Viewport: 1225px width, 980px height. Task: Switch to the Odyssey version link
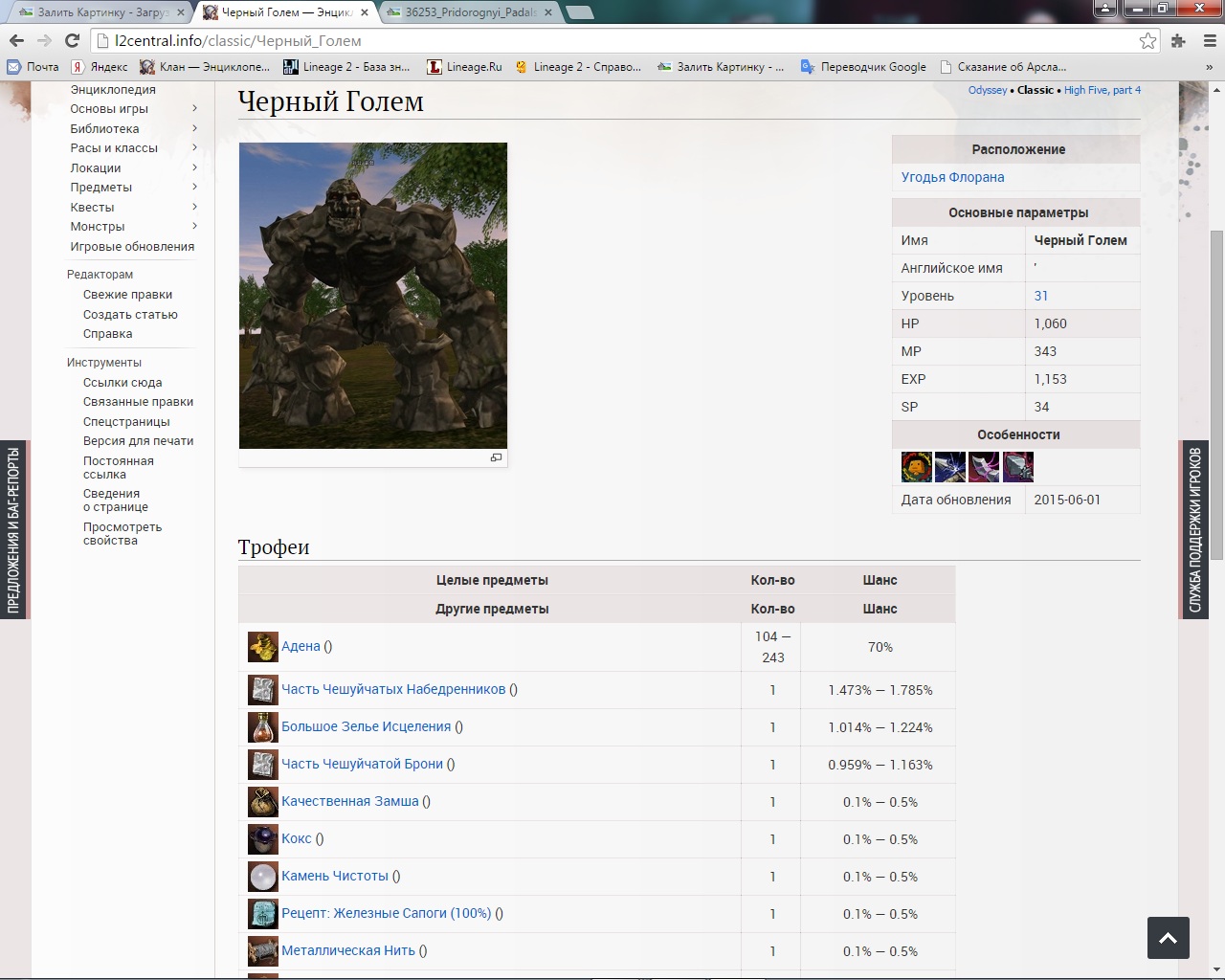click(987, 90)
